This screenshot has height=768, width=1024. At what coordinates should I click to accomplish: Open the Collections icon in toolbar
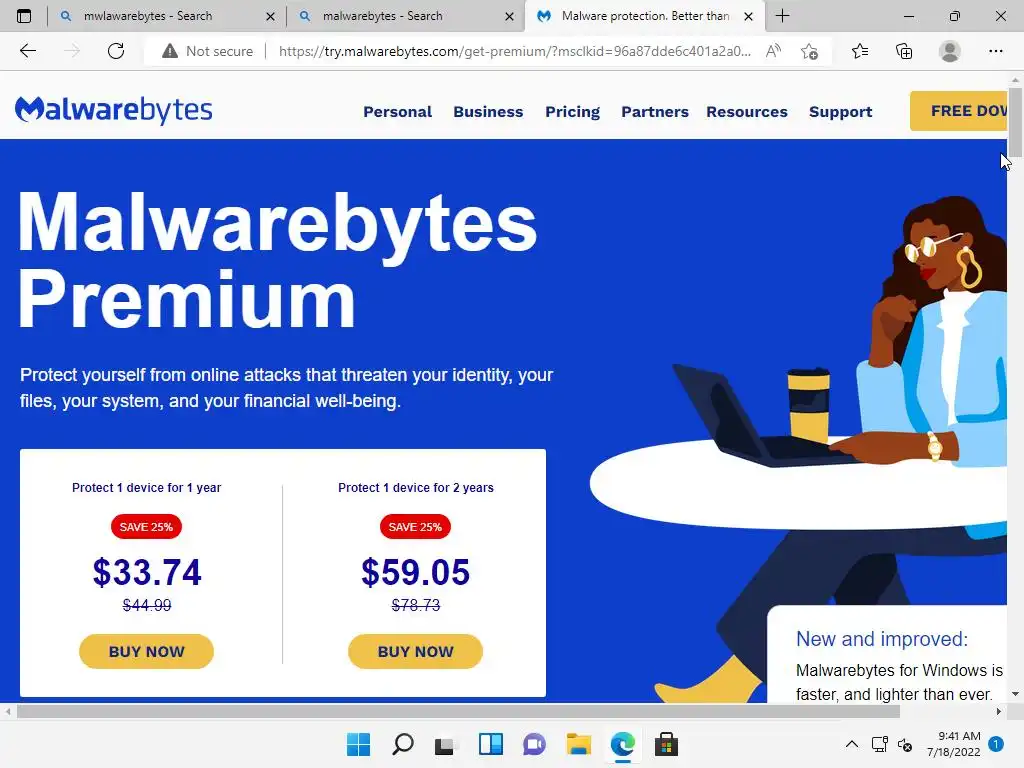coord(904,51)
